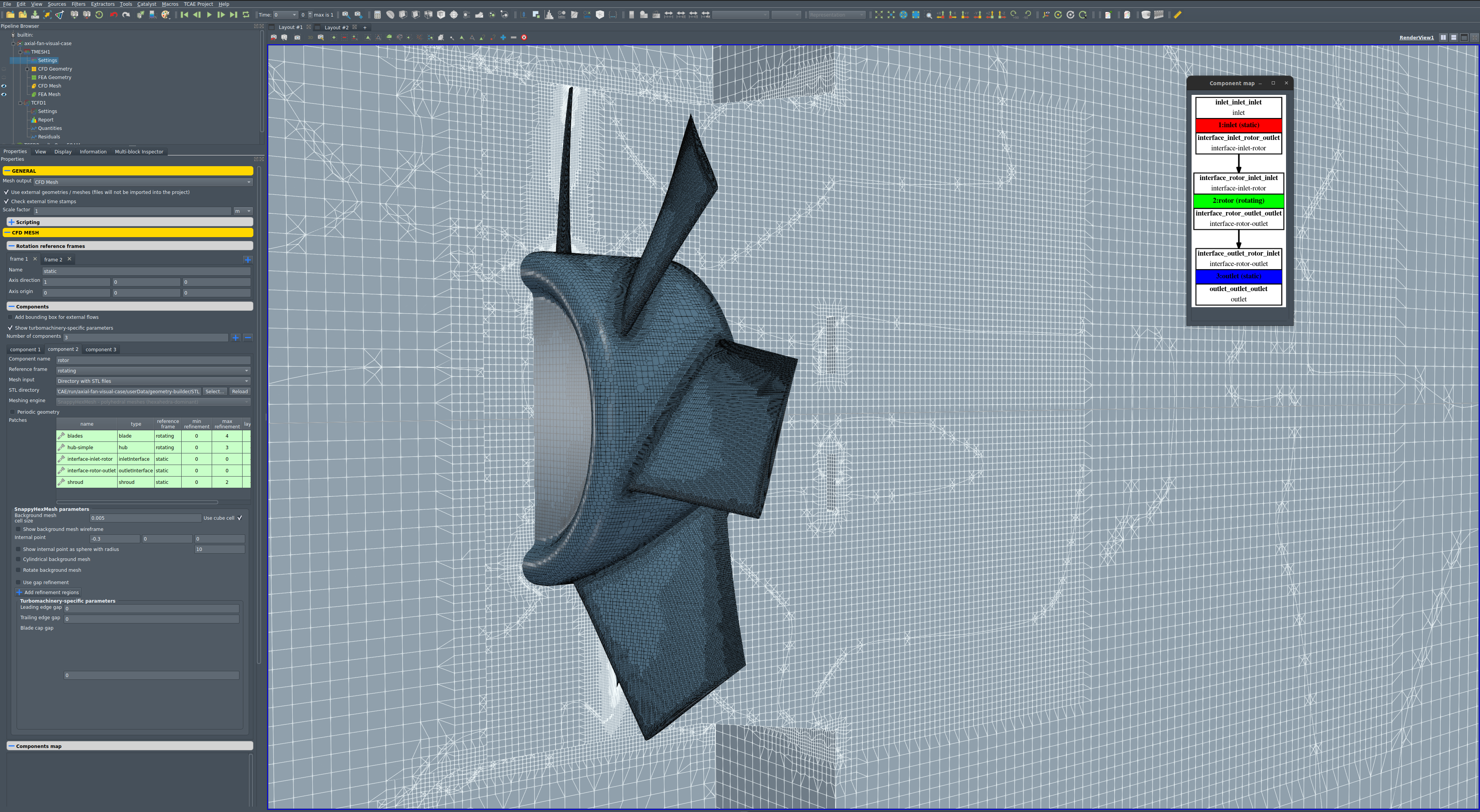Viewport: 1480px width, 812px height.
Task: Open the Filters menu
Action: pyautogui.click(x=78, y=4)
